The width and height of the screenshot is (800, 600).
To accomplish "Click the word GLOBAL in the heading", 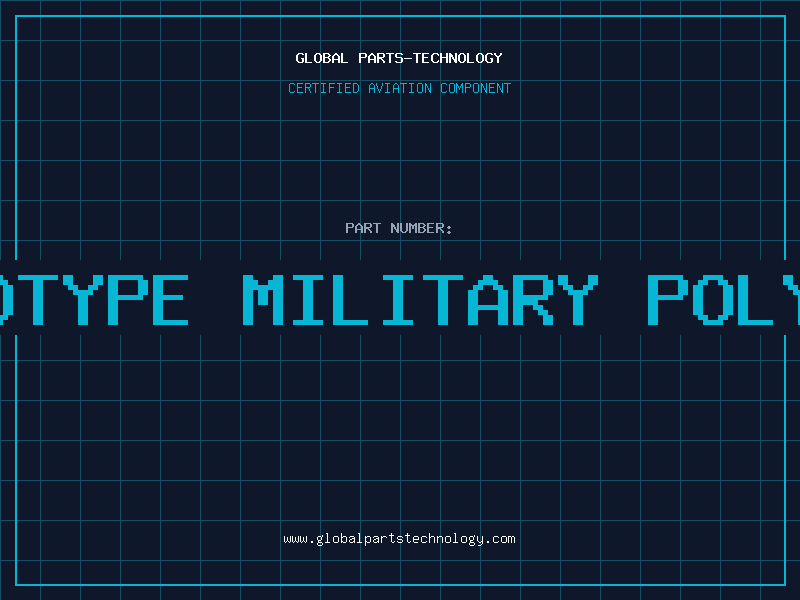I will 322,58.
